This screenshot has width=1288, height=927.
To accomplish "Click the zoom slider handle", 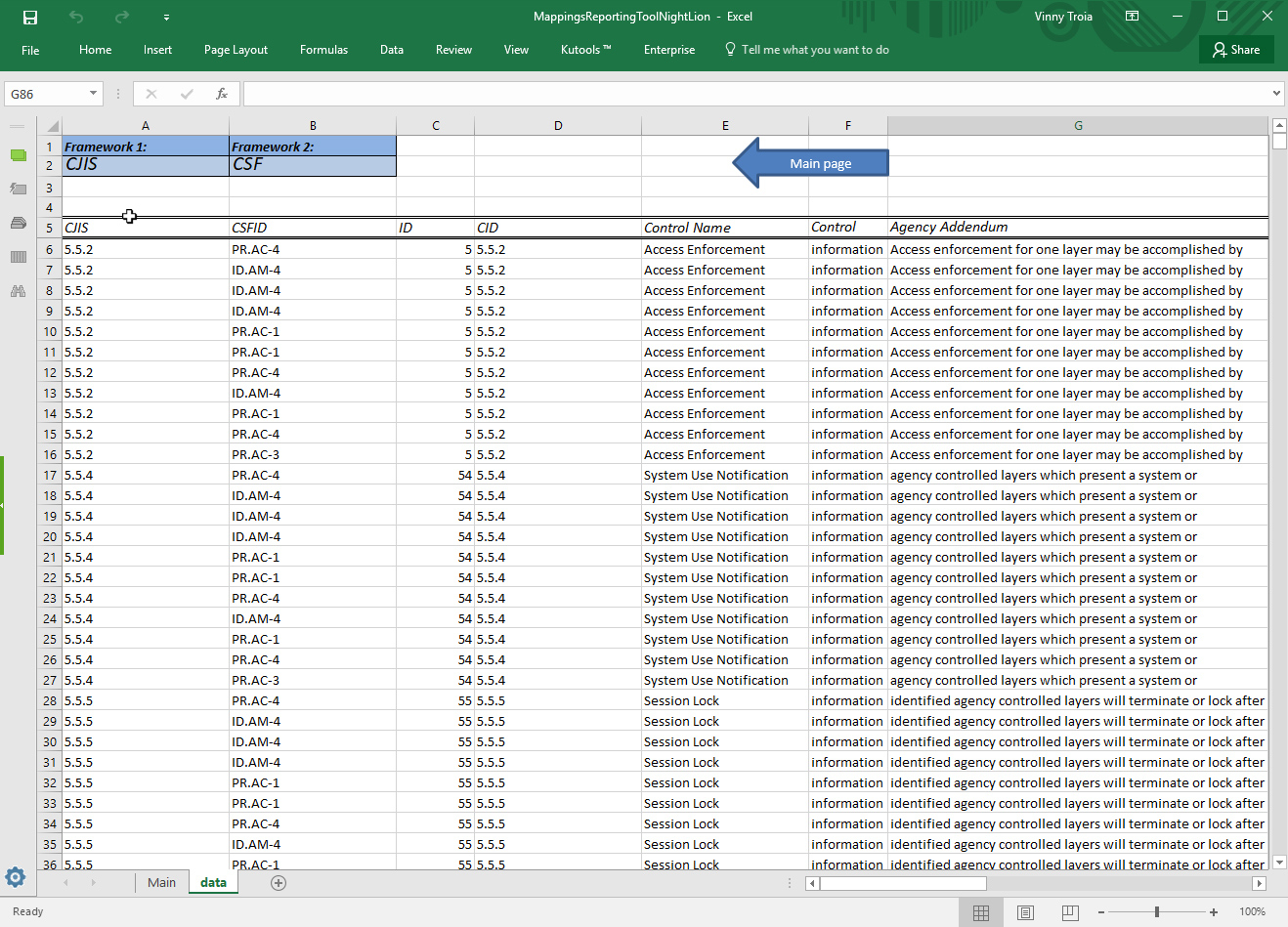I will click(x=1157, y=912).
